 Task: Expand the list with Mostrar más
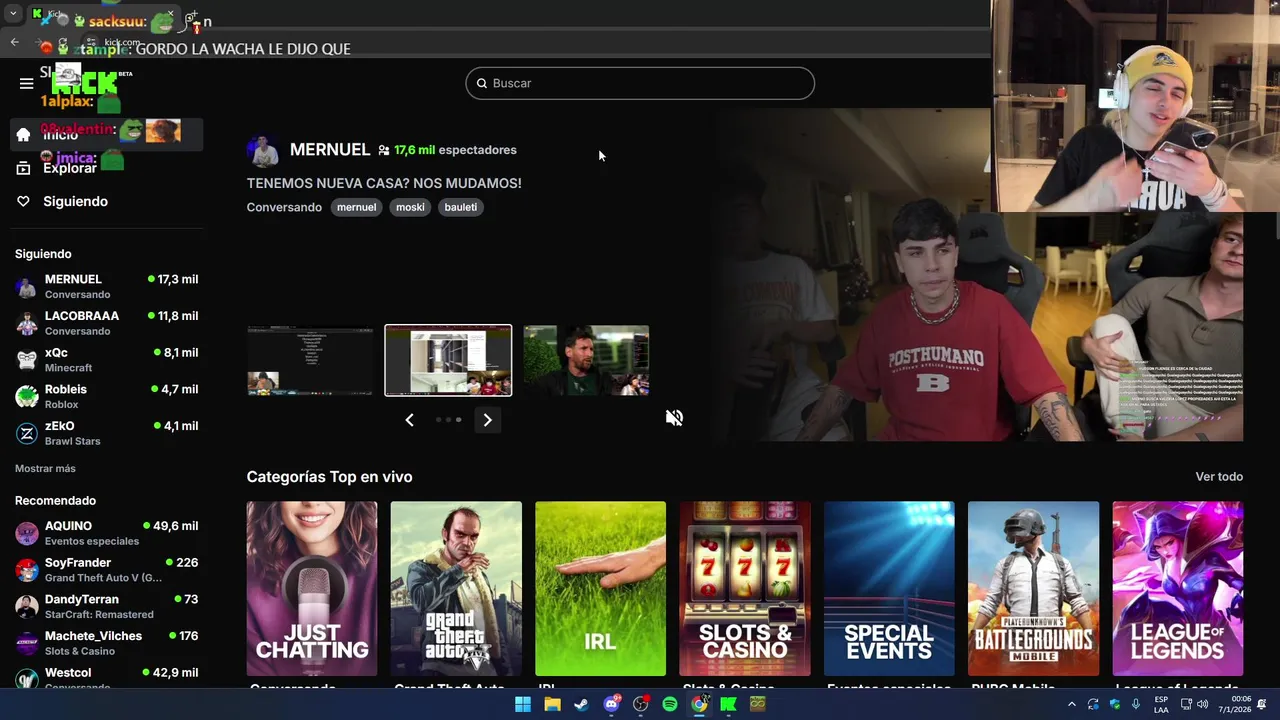tap(45, 468)
